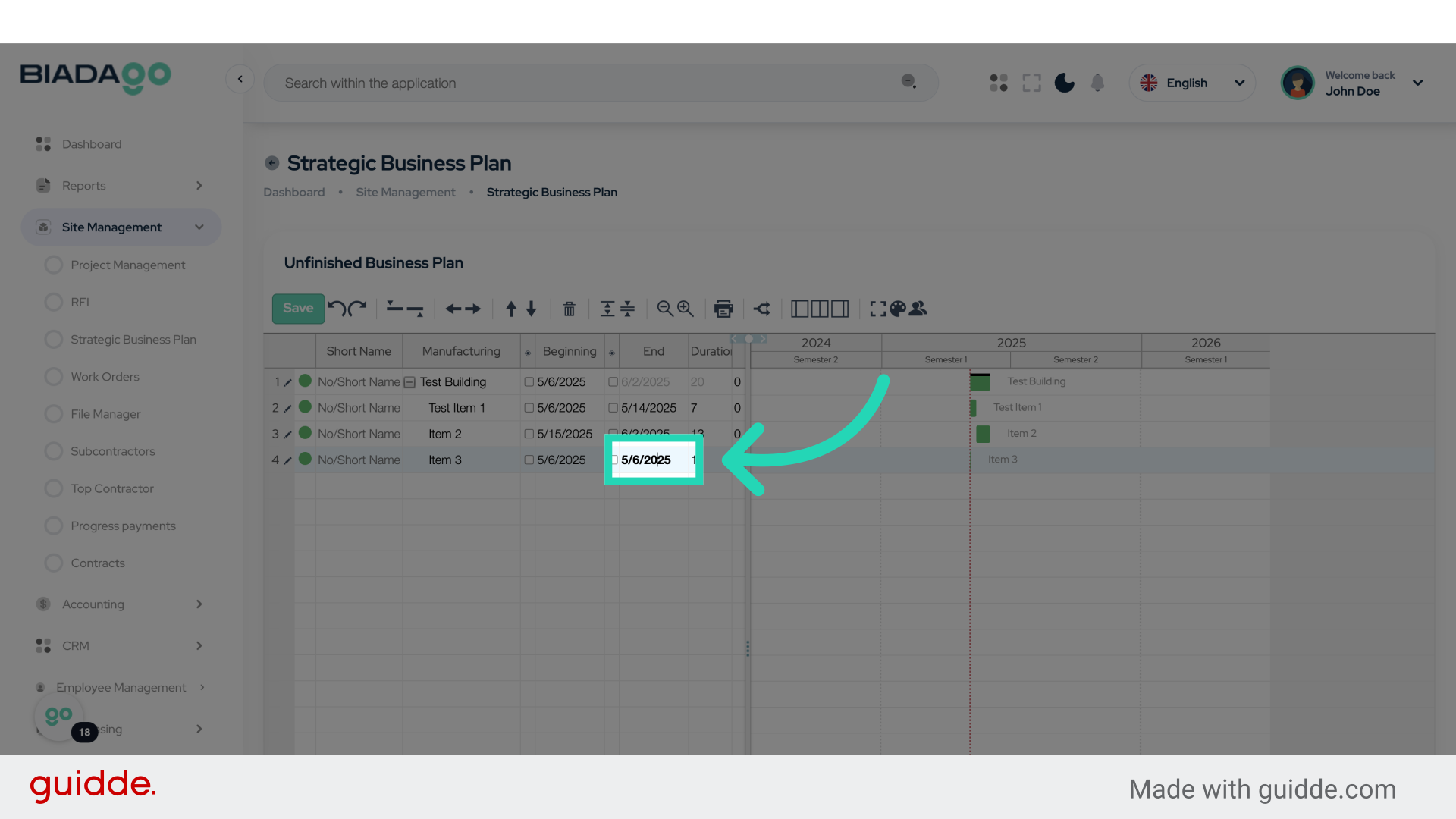Move task down with down arrow
The width and height of the screenshot is (1456, 819).
tap(532, 309)
